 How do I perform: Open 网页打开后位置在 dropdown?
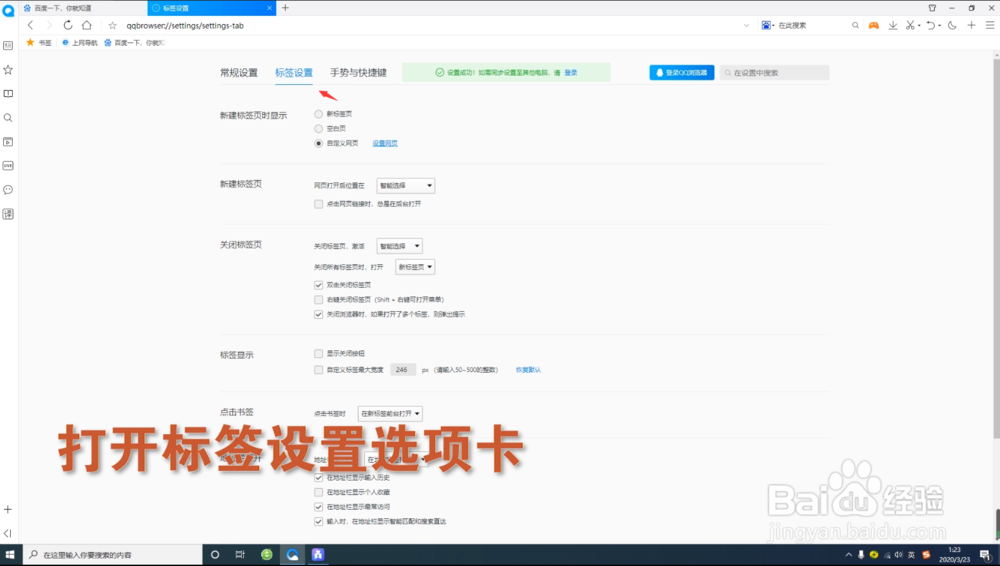point(406,186)
